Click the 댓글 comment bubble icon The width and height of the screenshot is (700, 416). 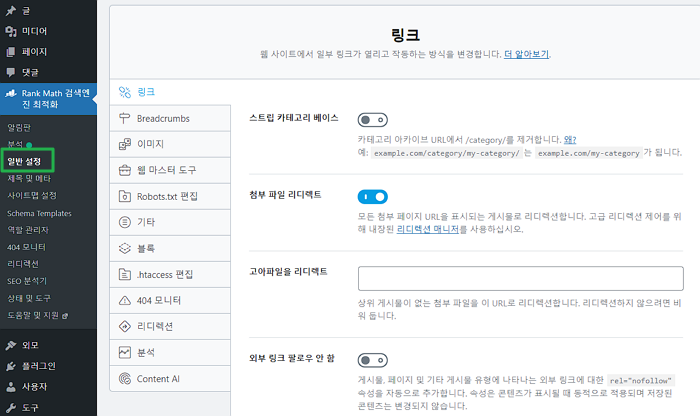tap(11, 72)
